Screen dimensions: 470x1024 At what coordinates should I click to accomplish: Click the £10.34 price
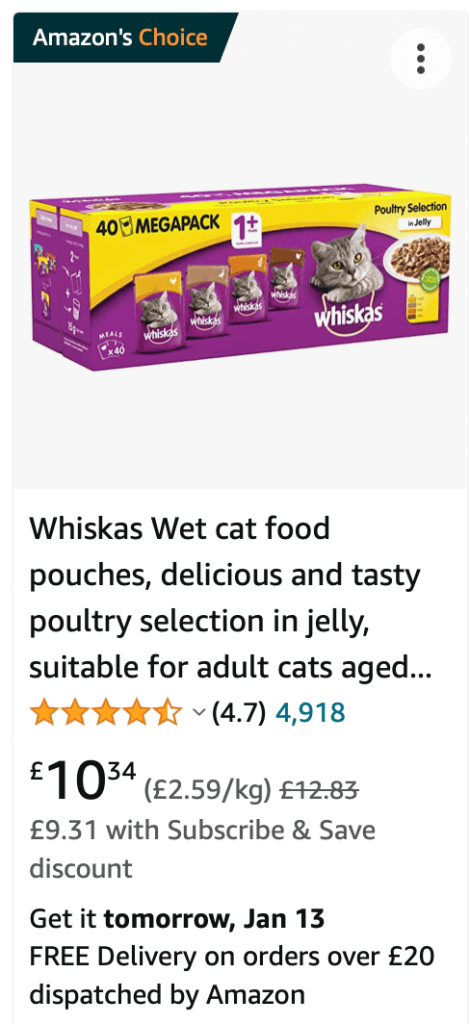(x=83, y=778)
